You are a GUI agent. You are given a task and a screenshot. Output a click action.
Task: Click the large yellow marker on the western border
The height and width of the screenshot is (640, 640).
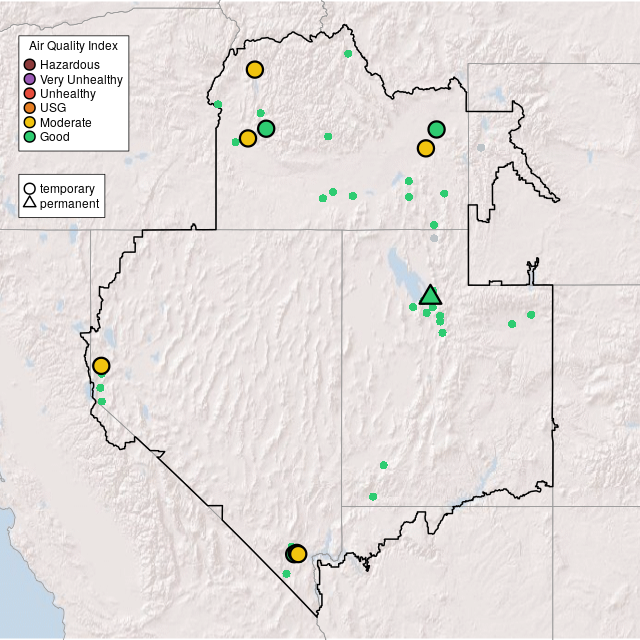coord(101,366)
